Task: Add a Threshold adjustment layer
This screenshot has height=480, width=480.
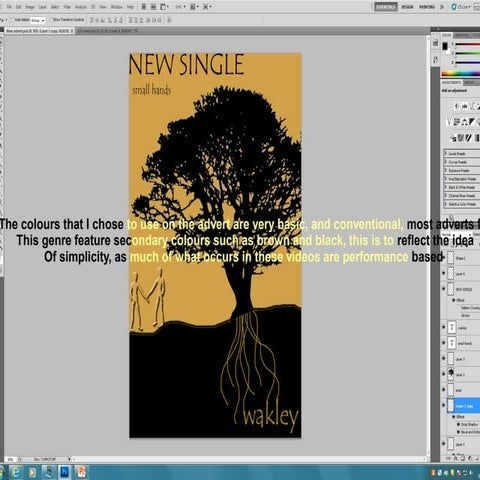Action: click(469, 137)
